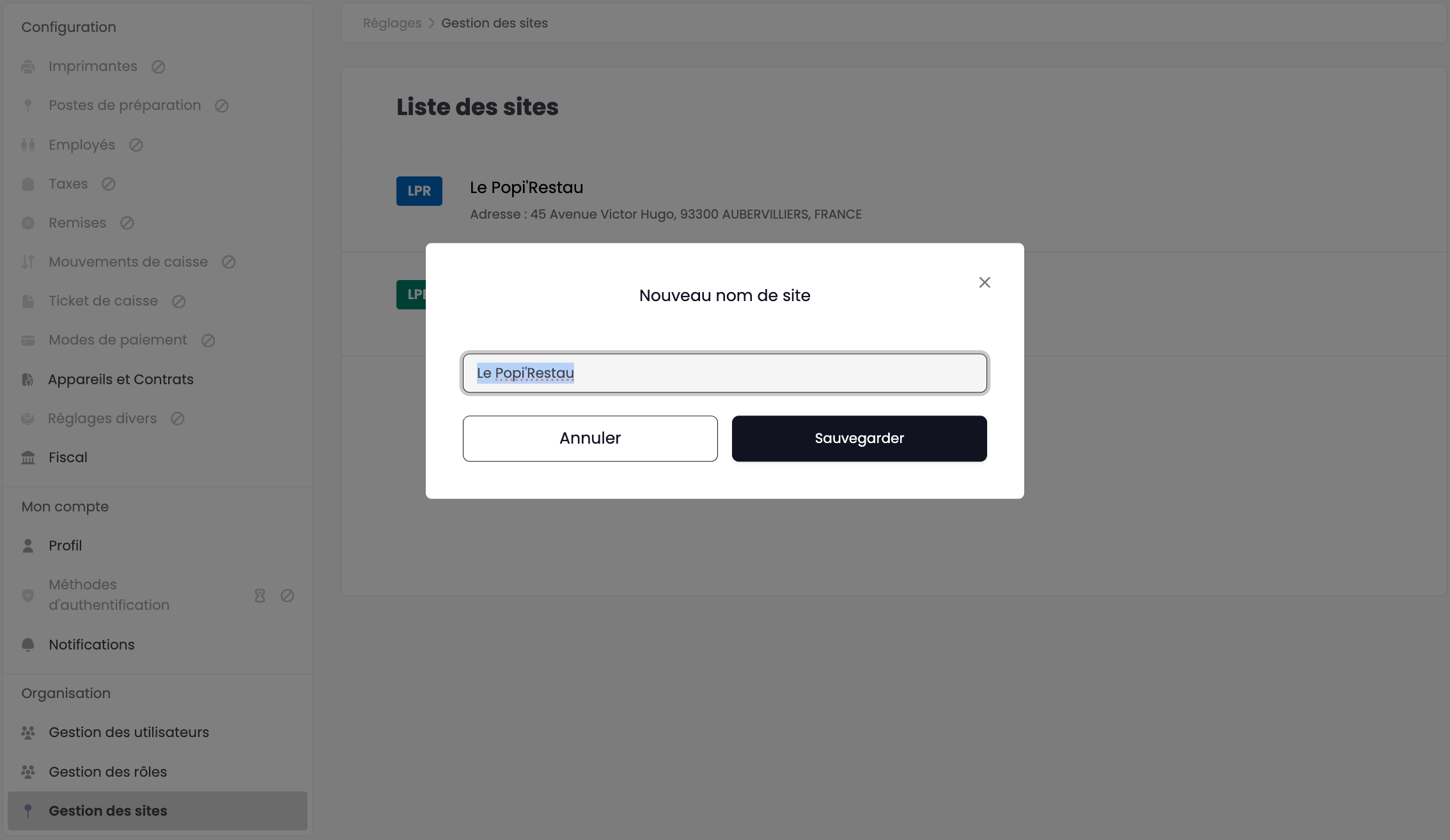The height and width of the screenshot is (840, 1450).
Task: Click the Annuler button
Action: pyautogui.click(x=590, y=439)
